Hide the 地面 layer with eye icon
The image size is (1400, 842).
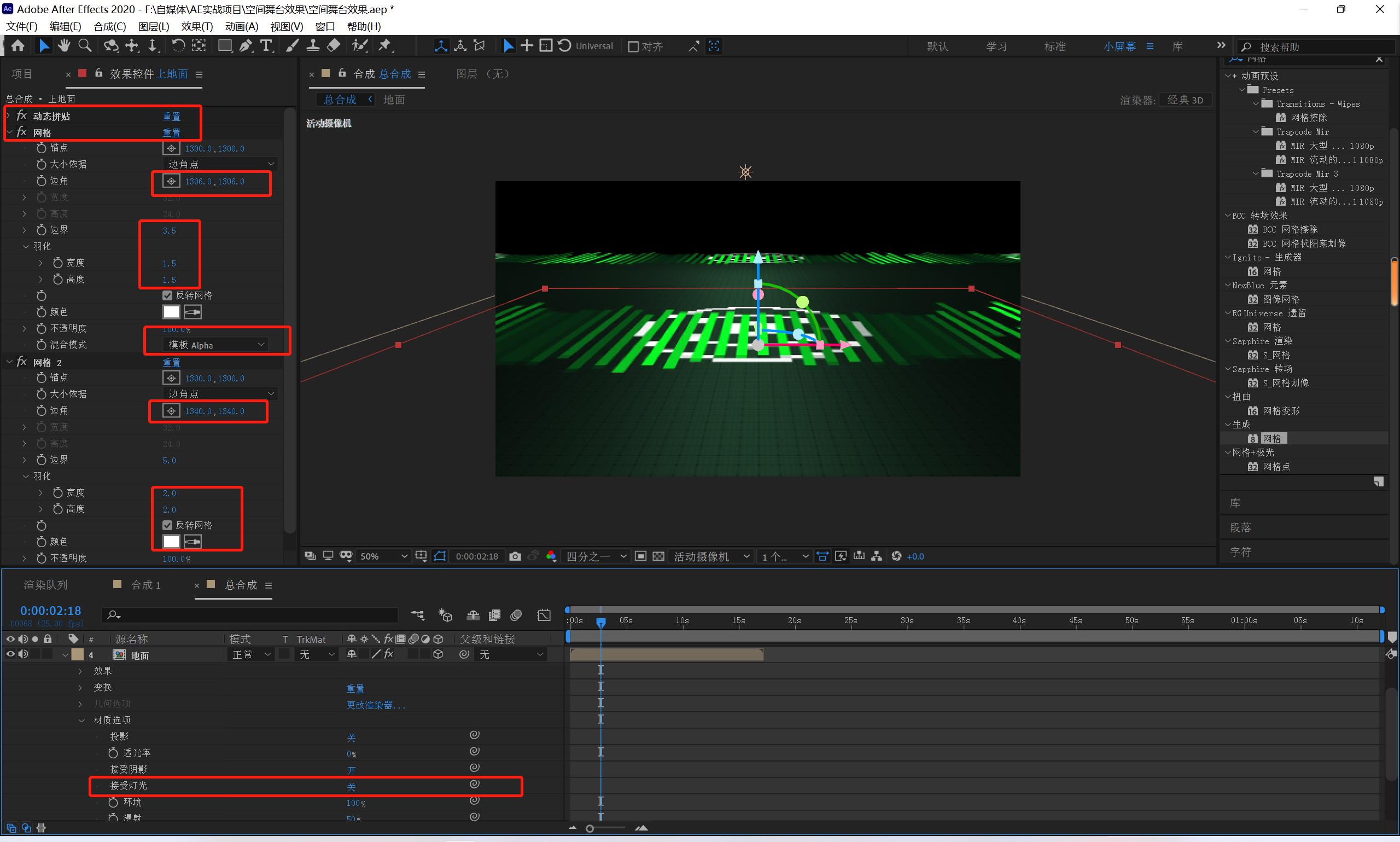click(x=10, y=655)
